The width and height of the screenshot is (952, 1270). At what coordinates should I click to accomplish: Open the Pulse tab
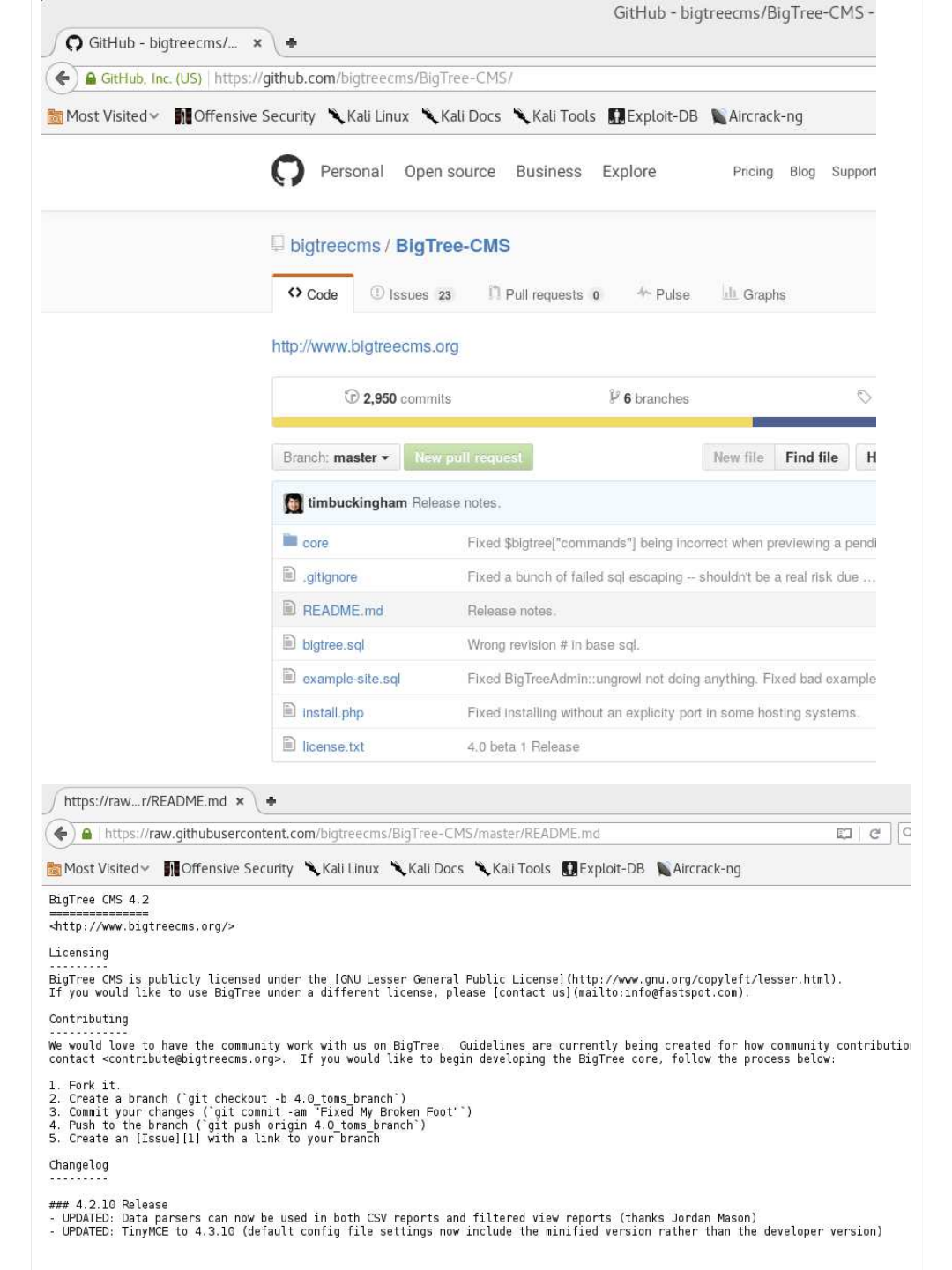pos(663,294)
